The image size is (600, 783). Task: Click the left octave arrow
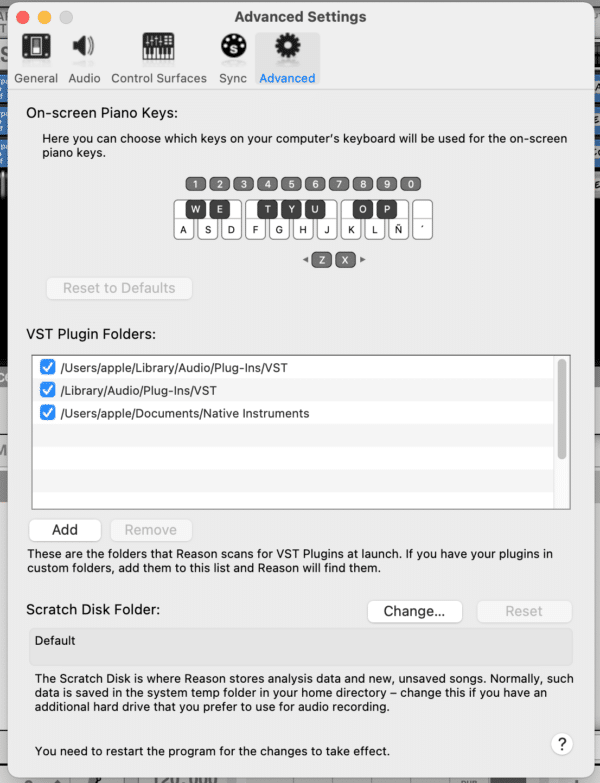[306, 260]
